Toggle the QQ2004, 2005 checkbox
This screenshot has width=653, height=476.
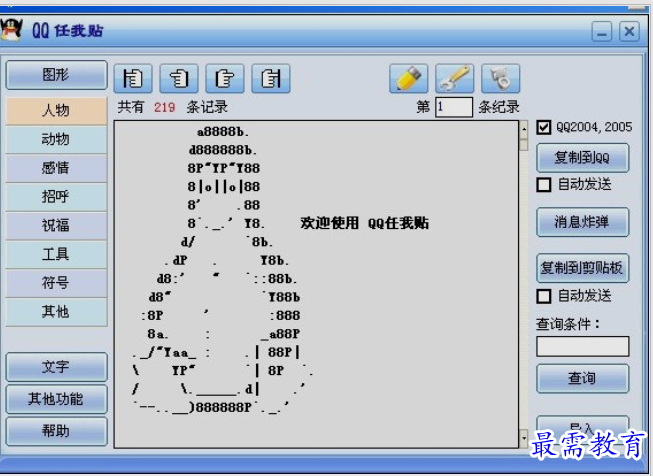[543, 127]
